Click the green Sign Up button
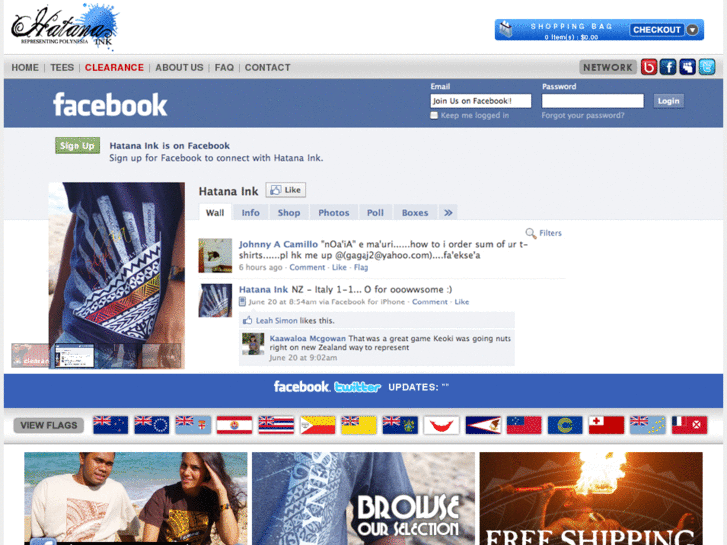 77,146
